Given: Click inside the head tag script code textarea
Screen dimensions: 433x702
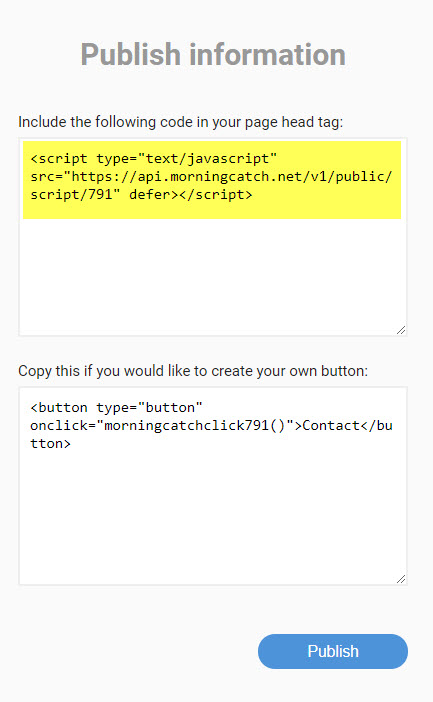Looking at the screenshot, I should 213,237.
